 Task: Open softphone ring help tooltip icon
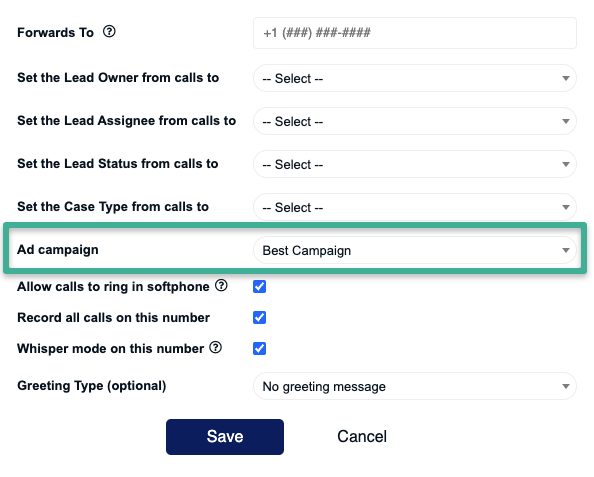click(221, 285)
